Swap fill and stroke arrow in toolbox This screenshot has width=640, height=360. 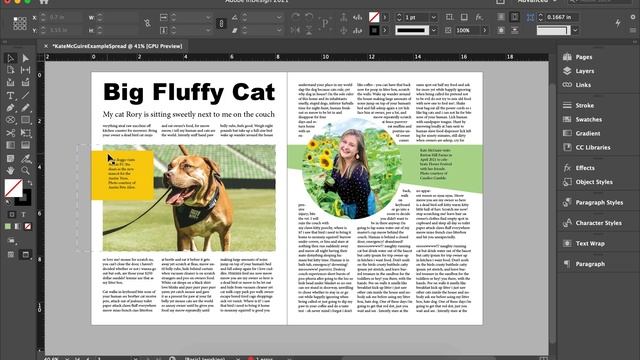tap(29, 183)
